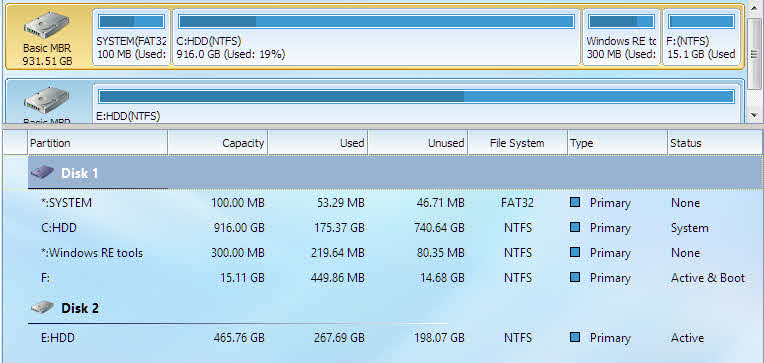Sort by the Unused column header
This screenshot has height=363, width=764.
[418, 143]
